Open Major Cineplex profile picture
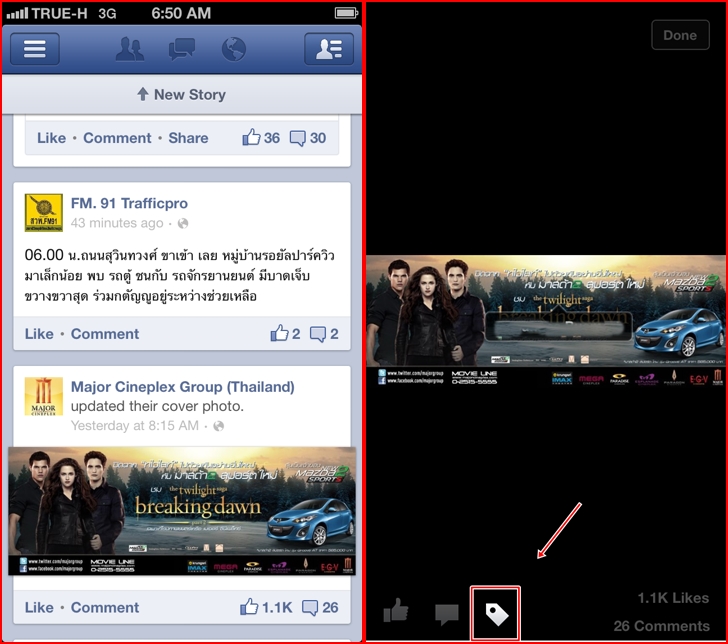The width and height of the screenshot is (728, 644). click(x=44, y=397)
